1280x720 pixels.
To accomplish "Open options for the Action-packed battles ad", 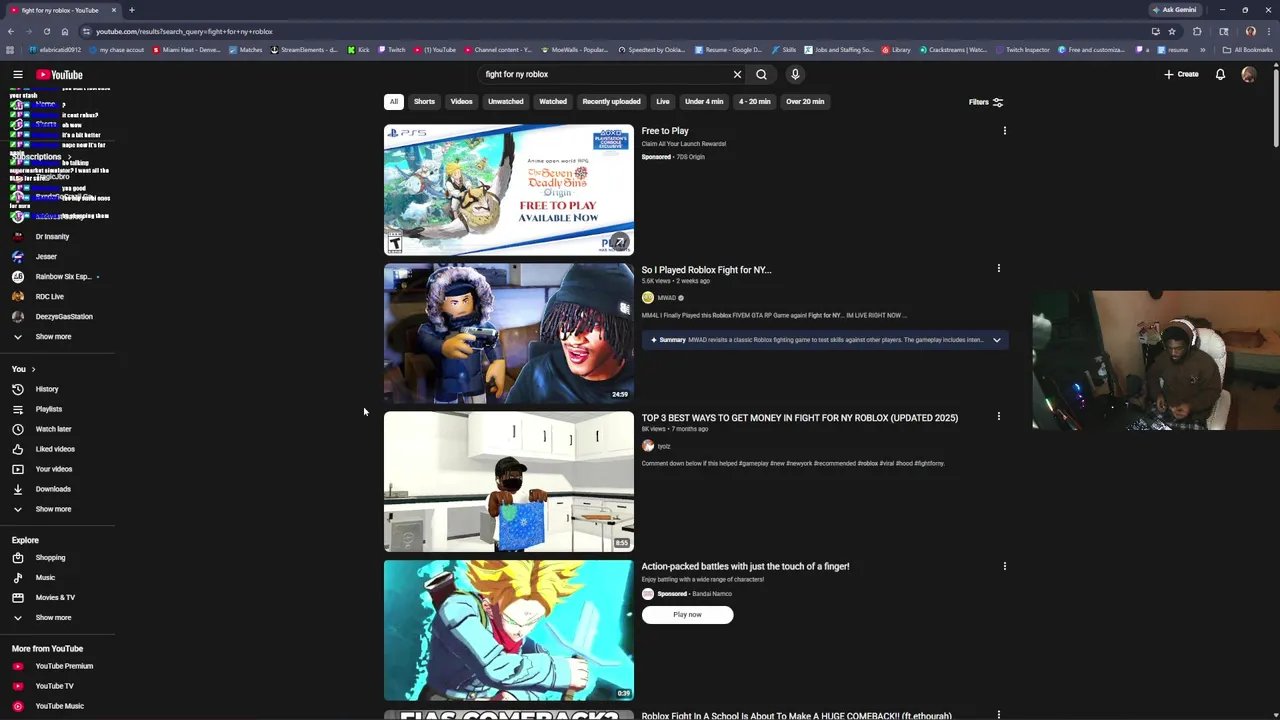I will 1004,566.
